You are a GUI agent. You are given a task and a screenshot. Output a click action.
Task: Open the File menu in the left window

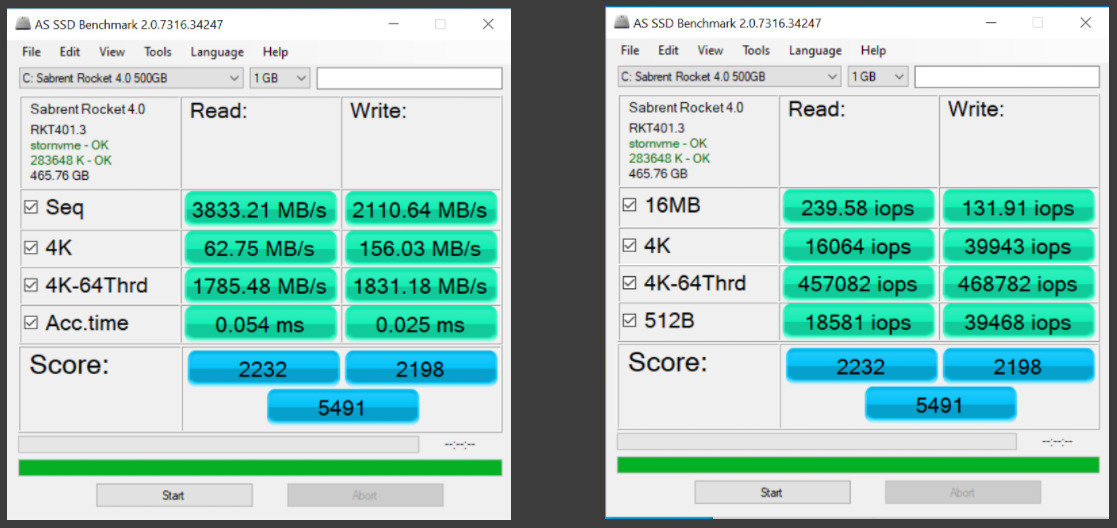pyautogui.click(x=31, y=52)
